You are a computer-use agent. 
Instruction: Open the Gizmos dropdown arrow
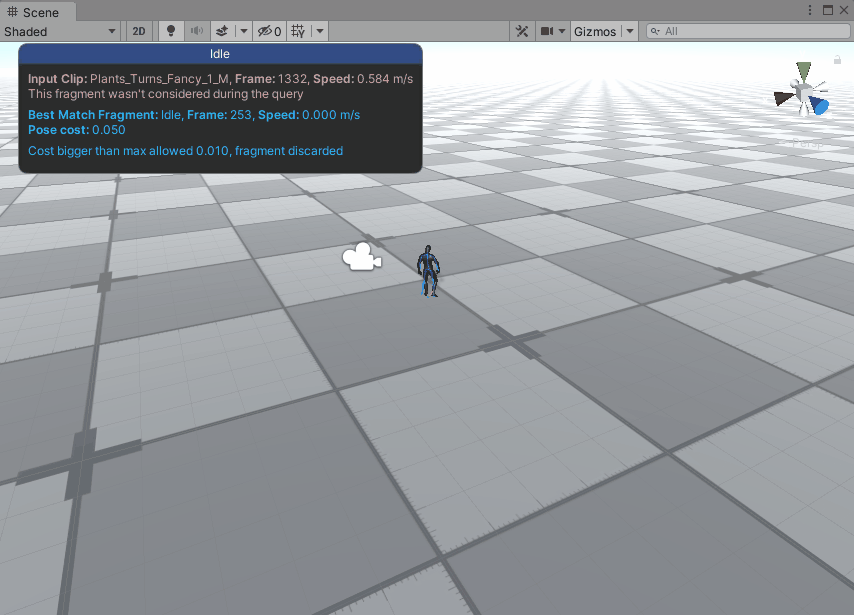tap(630, 32)
